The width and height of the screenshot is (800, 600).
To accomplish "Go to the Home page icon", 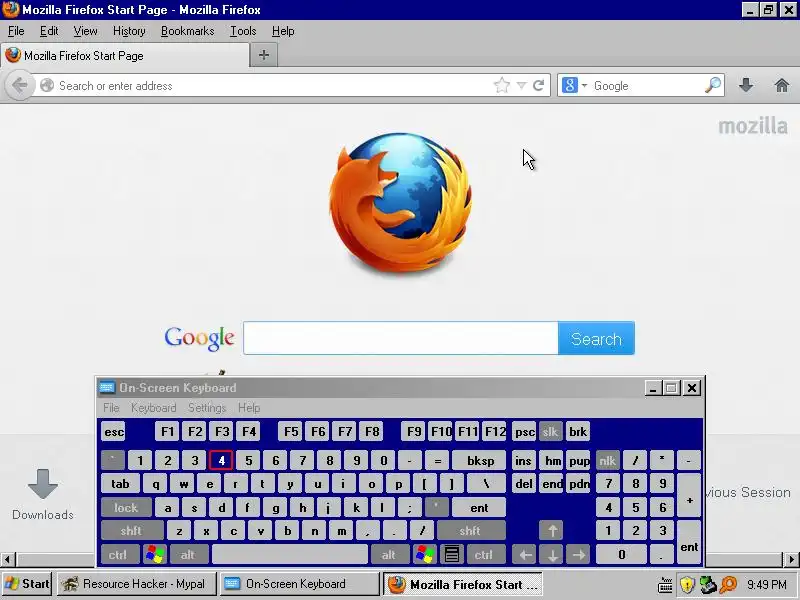I will [x=782, y=85].
